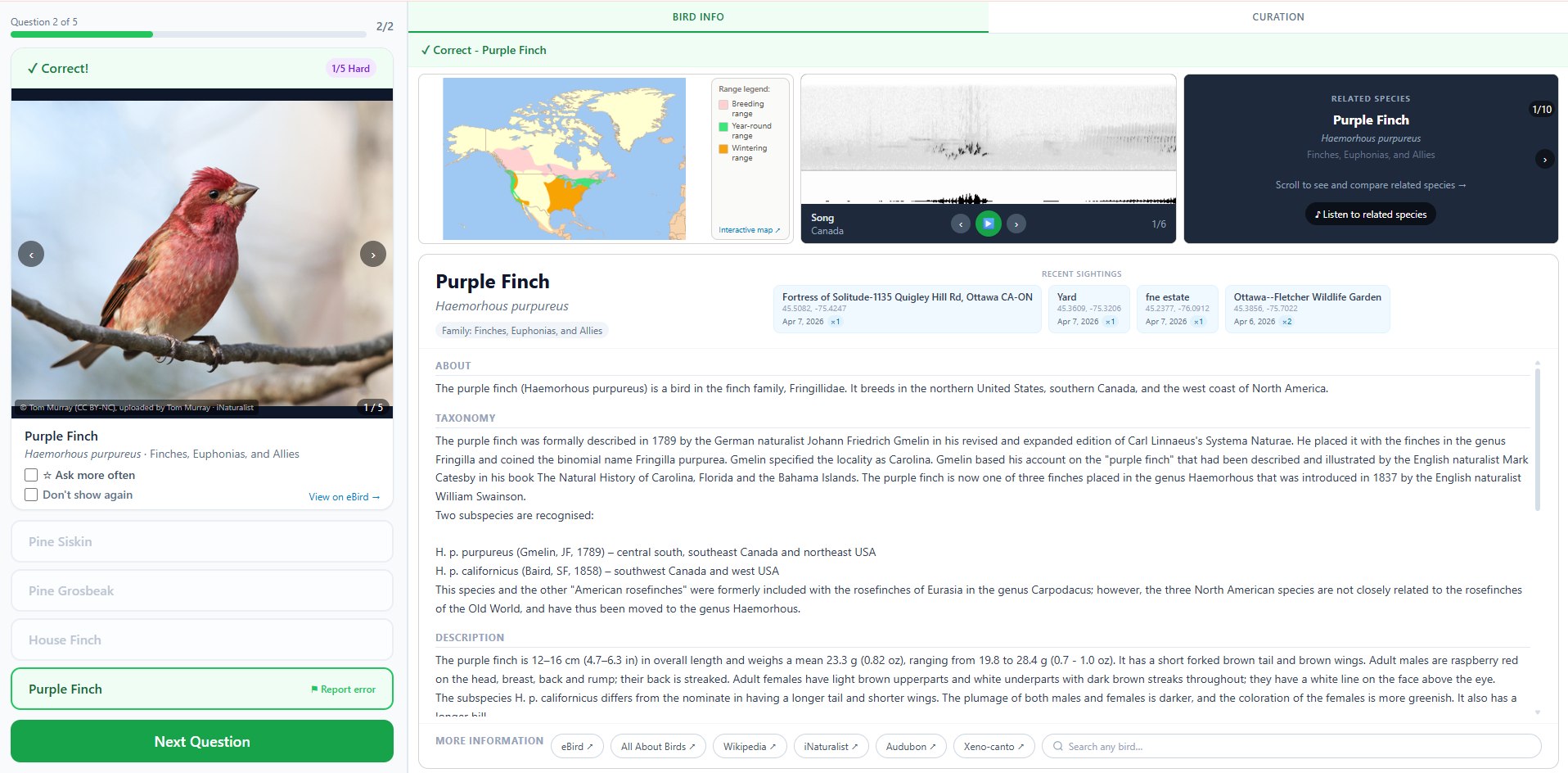Viewport: 1568px width, 773px height.
Task: Go back to previous song recording
Action: click(961, 224)
